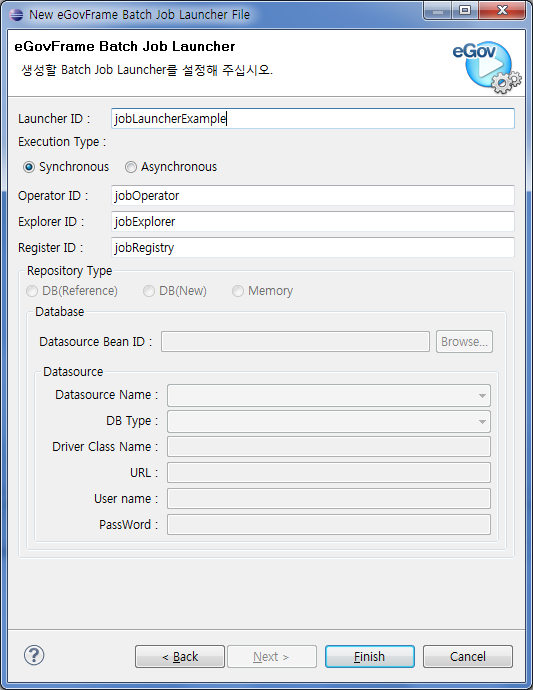Choose the DB(Reference) repository type
The width and height of the screenshot is (533, 690).
[x=72, y=291]
